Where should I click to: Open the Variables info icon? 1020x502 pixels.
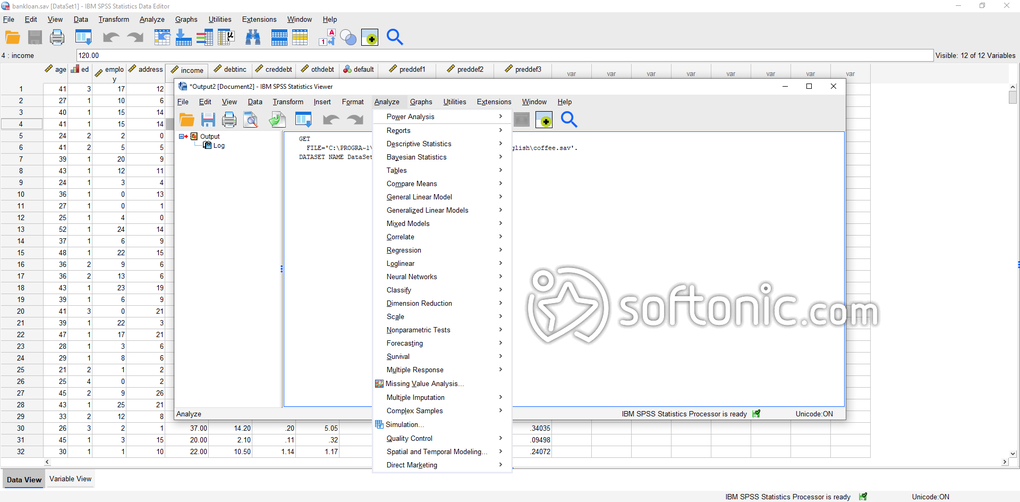[204, 37]
